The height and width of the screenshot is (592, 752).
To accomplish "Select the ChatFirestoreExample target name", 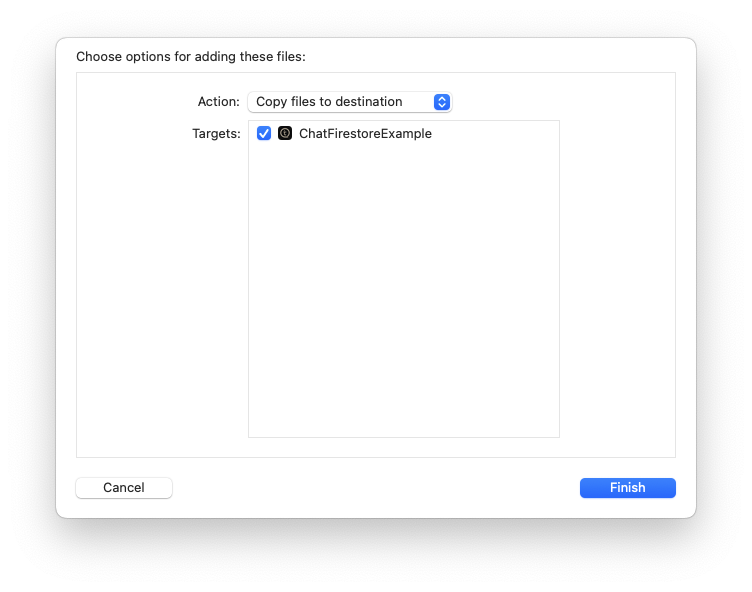I will [365, 133].
